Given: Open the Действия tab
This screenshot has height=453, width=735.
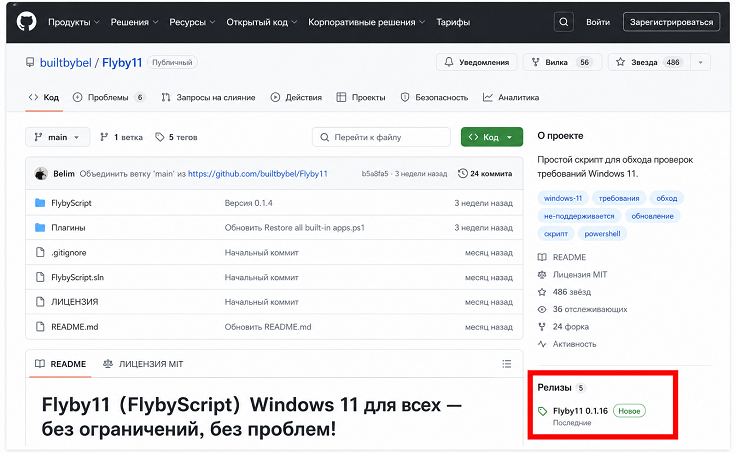Looking at the screenshot, I should pyautogui.click(x=296, y=98).
